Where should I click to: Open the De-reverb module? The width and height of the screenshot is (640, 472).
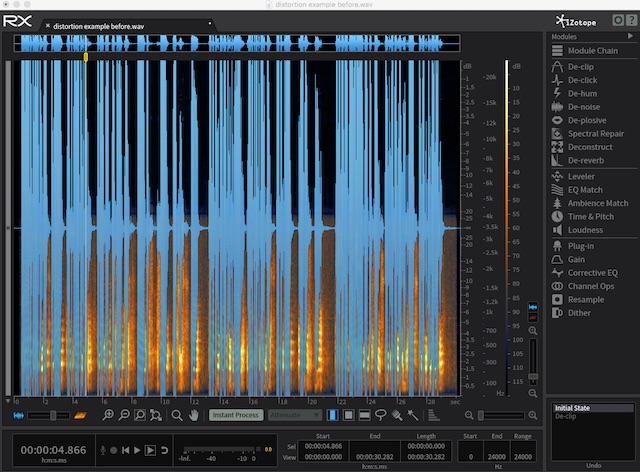(x=585, y=160)
